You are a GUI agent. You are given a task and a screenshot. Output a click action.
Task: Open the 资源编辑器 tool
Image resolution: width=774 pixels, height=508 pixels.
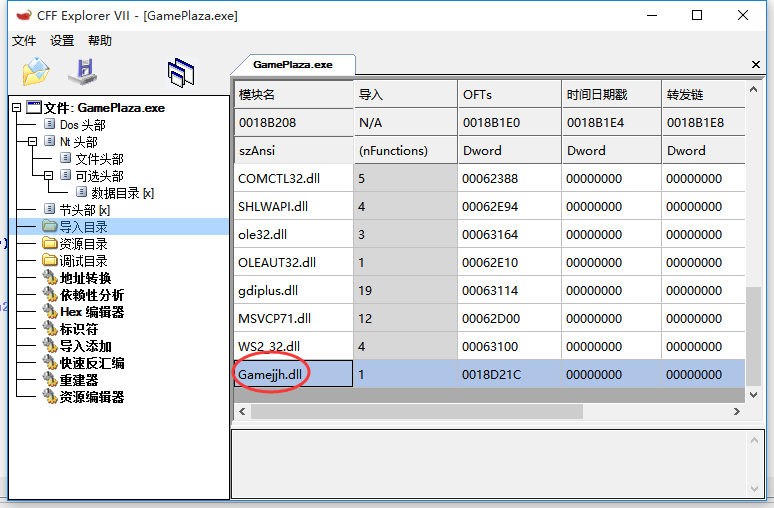[x=92, y=397]
